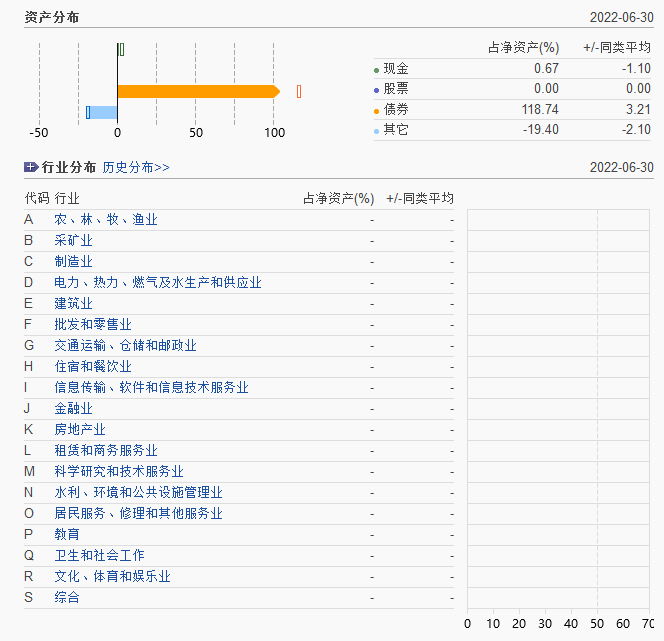Click the 占净资产(%) header in the industry table
Screen dimensions: 664x641
tap(338, 198)
